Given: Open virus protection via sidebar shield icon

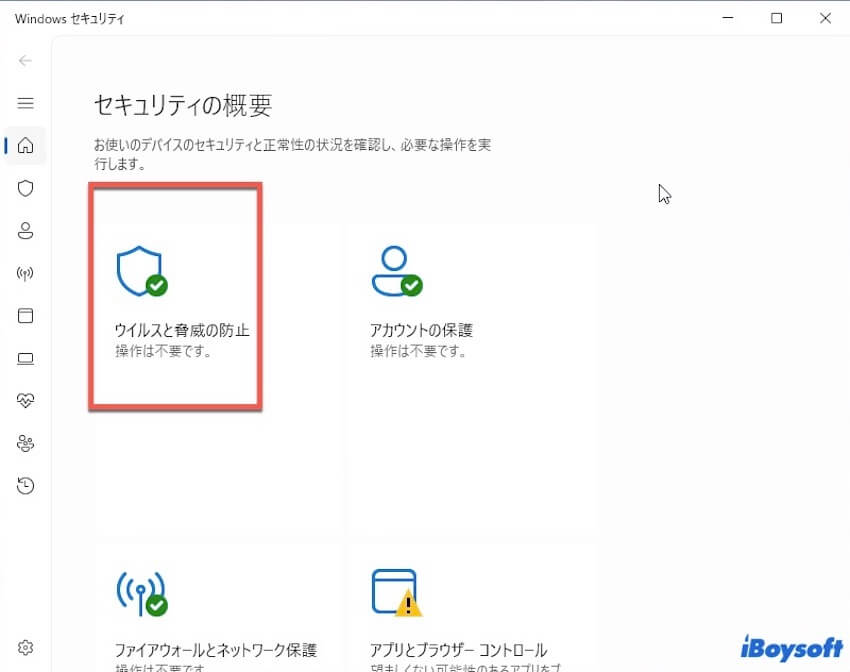Looking at the screenshot, I should pos(26,188).
